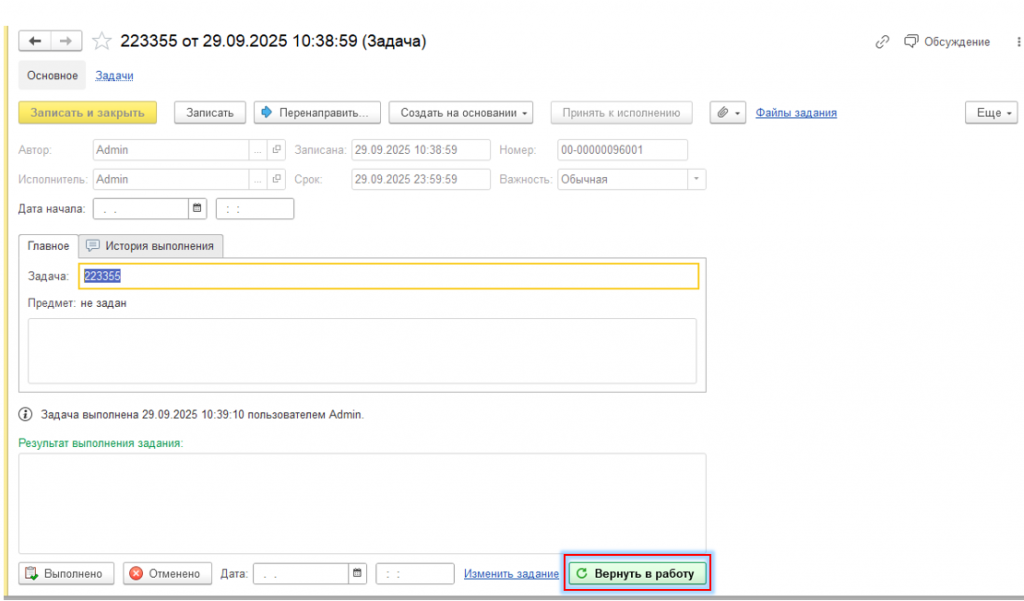Click the Номер field
This screenshot has width=1024, height=601.
pyautogui.click(x=622, y=150)
